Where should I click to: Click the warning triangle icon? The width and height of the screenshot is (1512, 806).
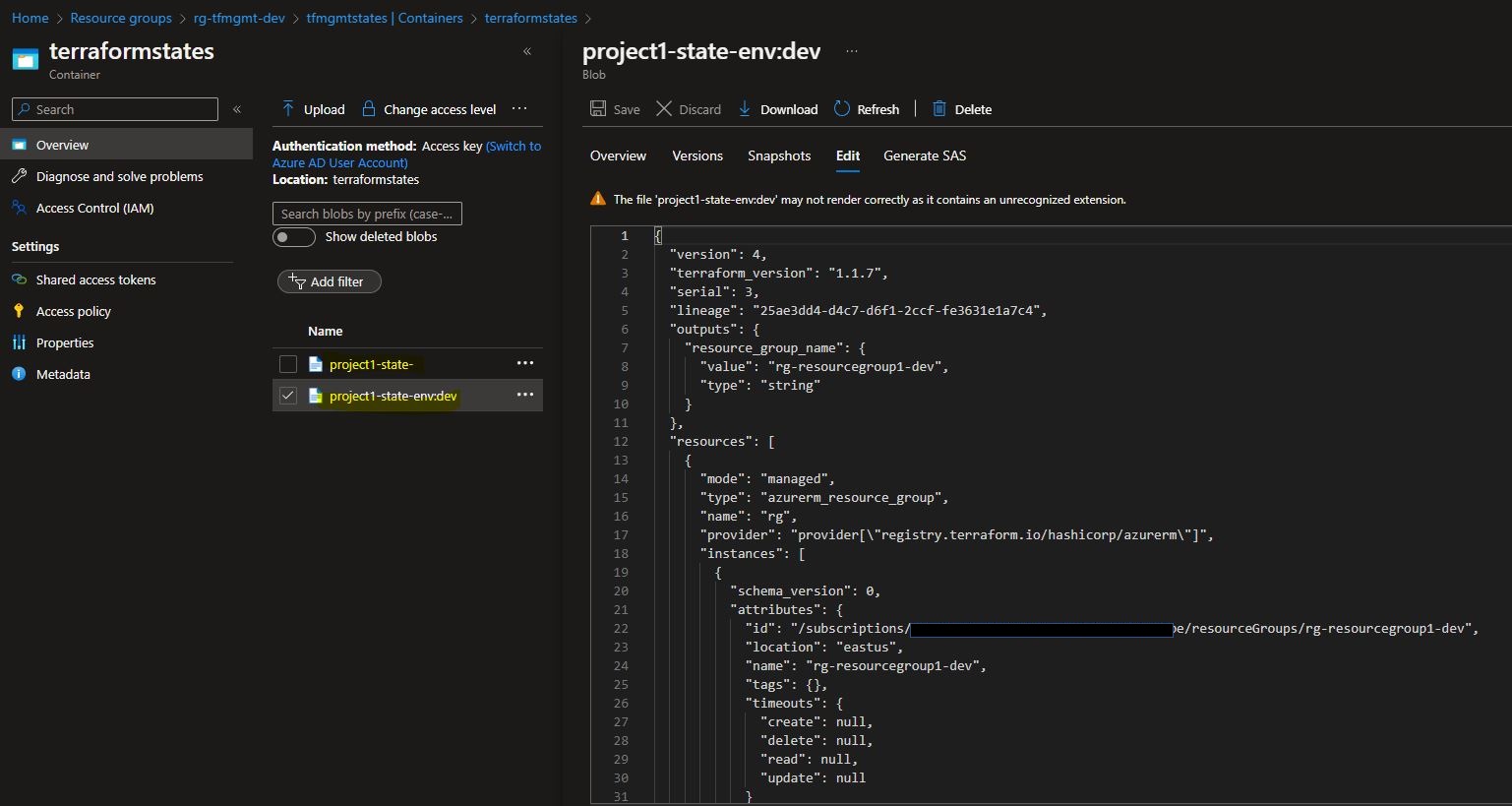598,199
